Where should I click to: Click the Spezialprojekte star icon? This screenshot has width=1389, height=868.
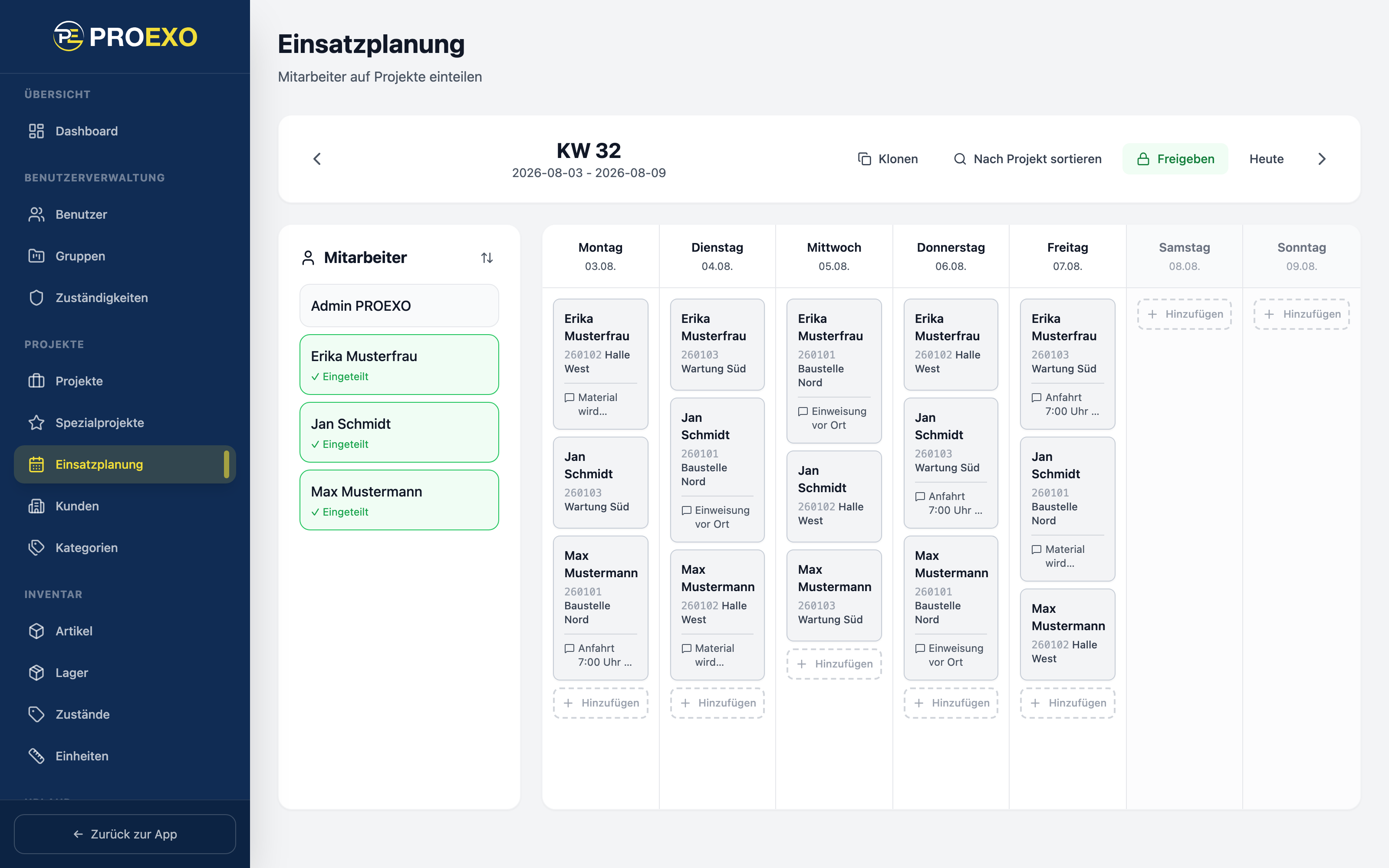point(36,423)
